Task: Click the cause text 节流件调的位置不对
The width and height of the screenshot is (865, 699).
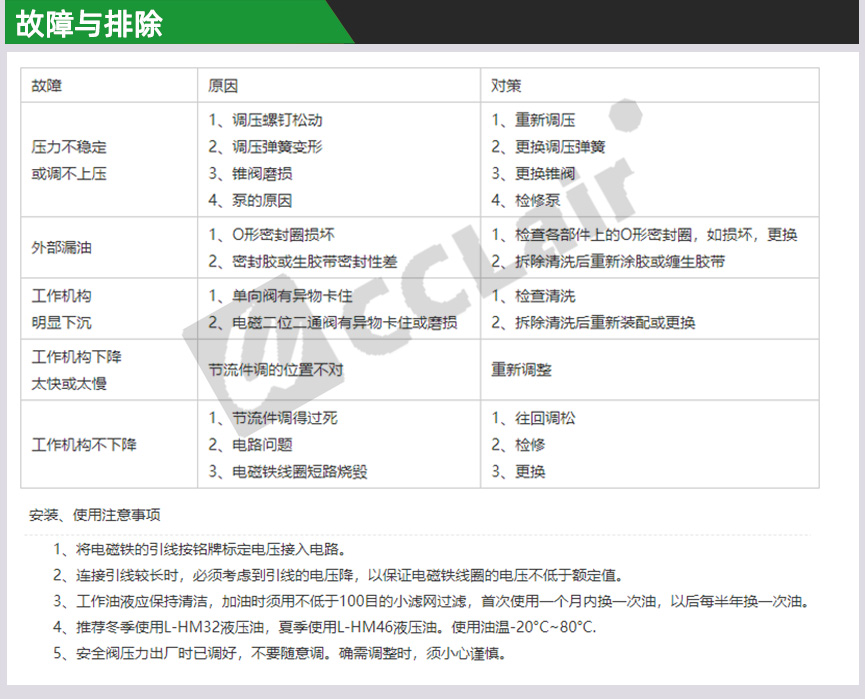Action: coord(276,370)
